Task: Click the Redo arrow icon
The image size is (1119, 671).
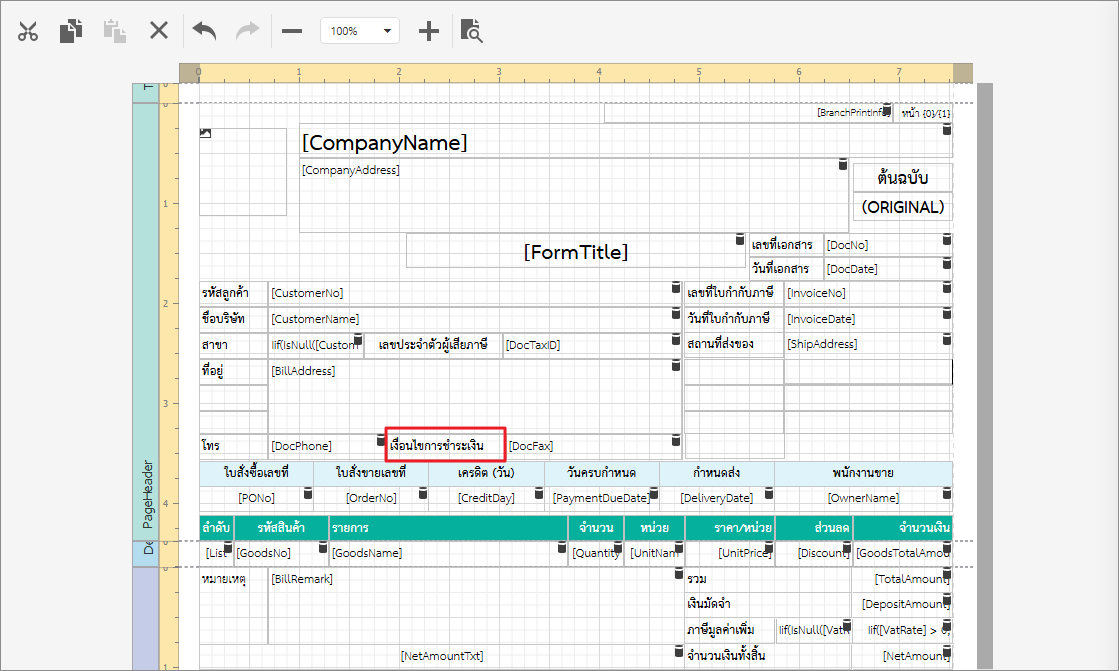Action: pyautogui.click(x=247, y=31)
